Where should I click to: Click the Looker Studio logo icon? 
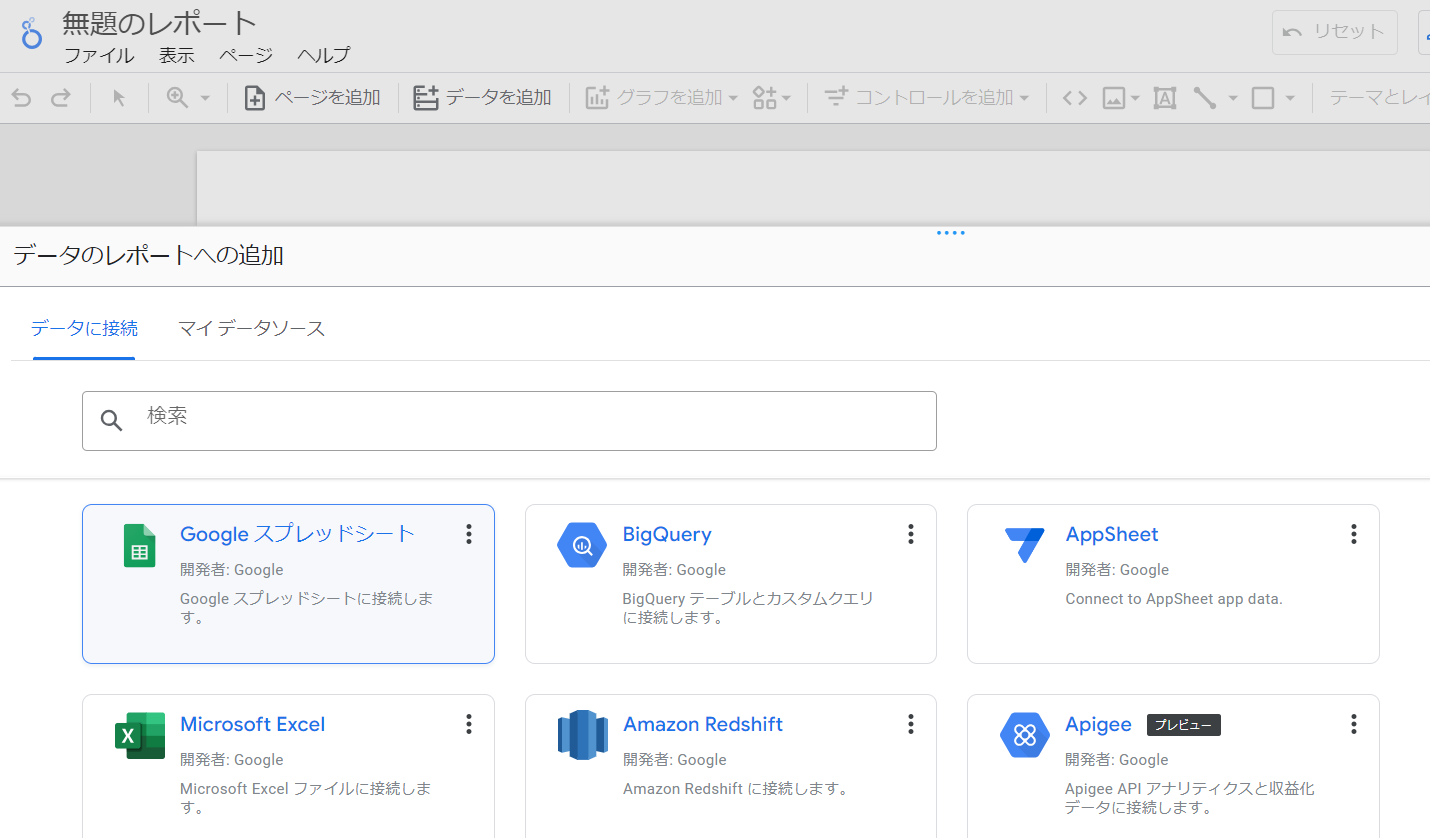32,33
